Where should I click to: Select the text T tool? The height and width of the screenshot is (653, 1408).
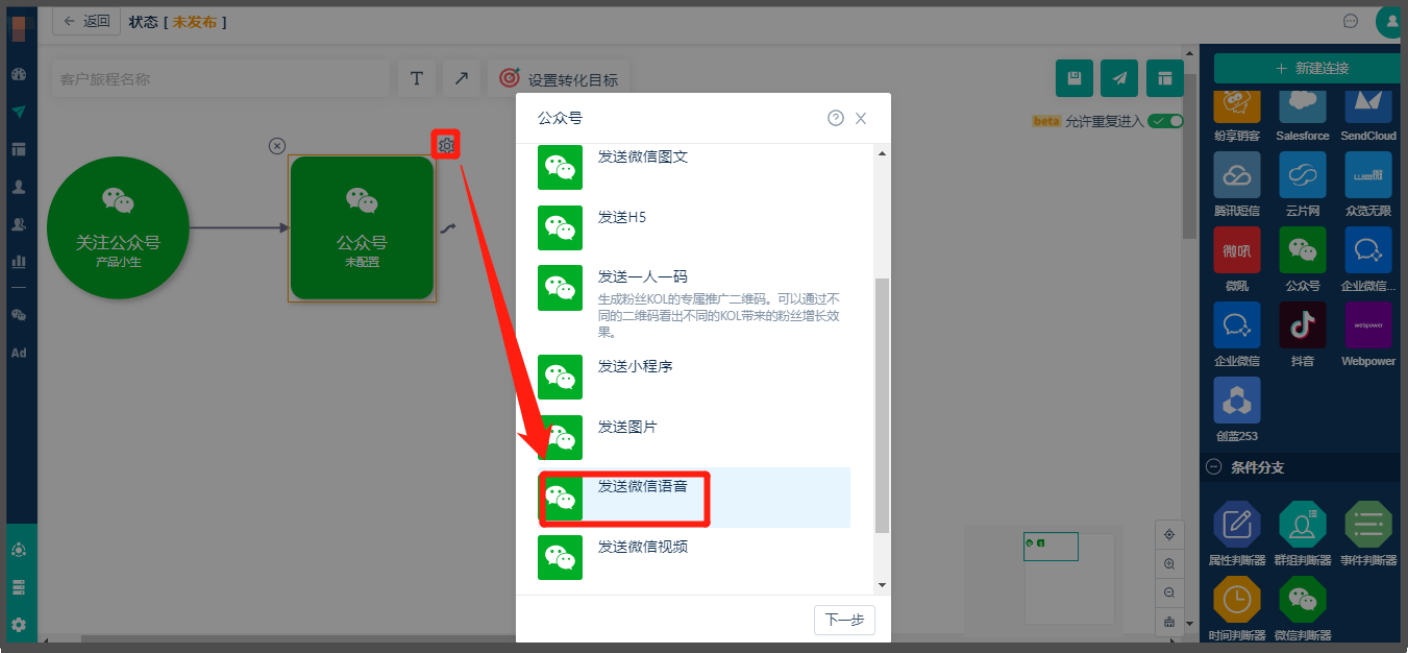417,79
